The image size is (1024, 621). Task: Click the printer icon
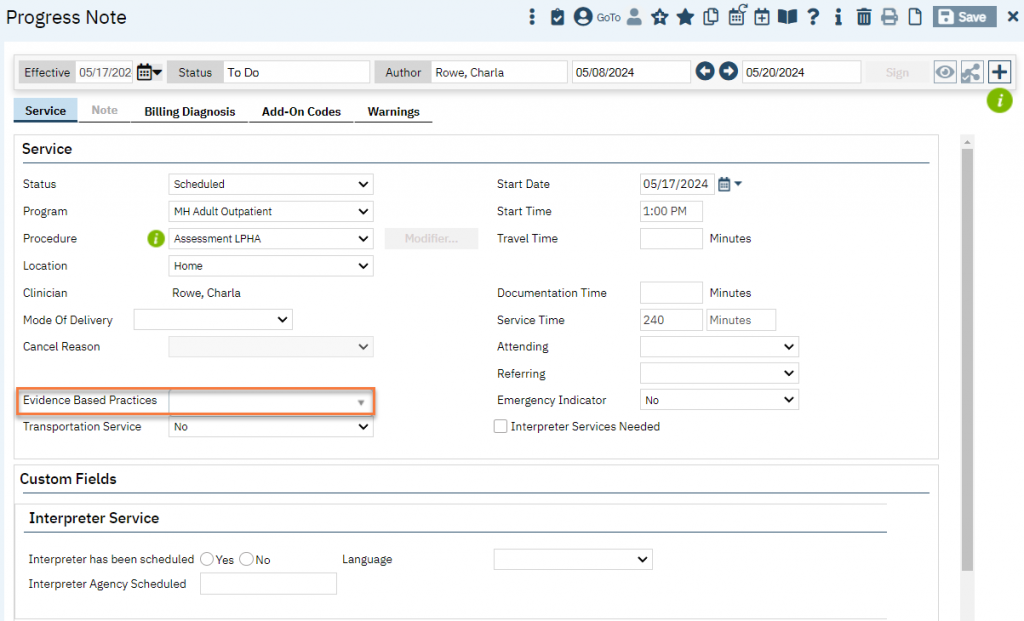point(889,17)
